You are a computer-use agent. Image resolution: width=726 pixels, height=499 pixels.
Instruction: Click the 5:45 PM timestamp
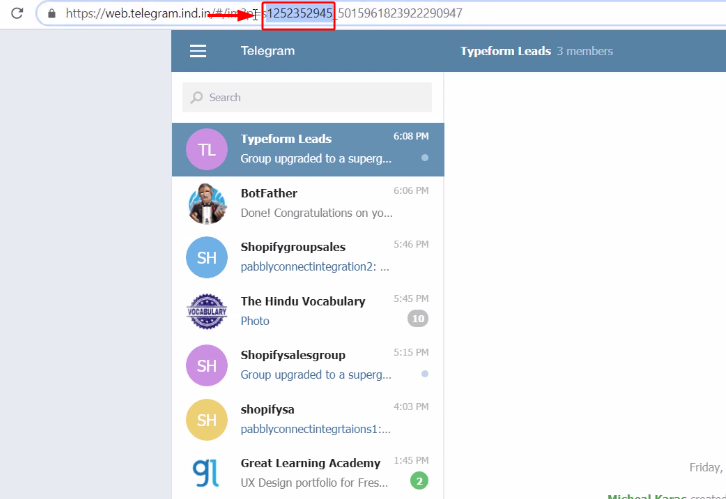tap(411, 299)
